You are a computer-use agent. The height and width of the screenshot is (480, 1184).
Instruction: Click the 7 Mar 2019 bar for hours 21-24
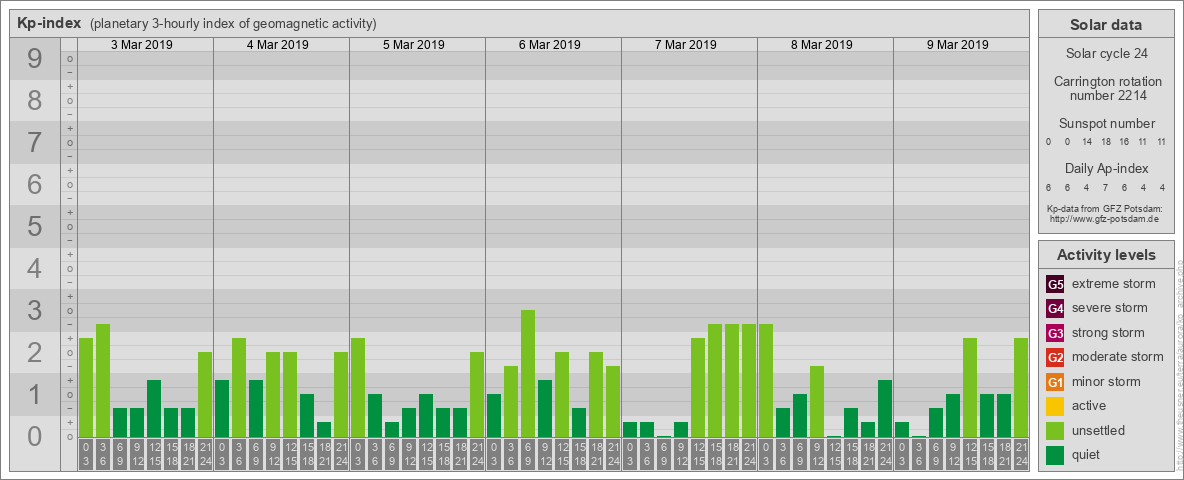pyautogui.click(x=748, y=380)
